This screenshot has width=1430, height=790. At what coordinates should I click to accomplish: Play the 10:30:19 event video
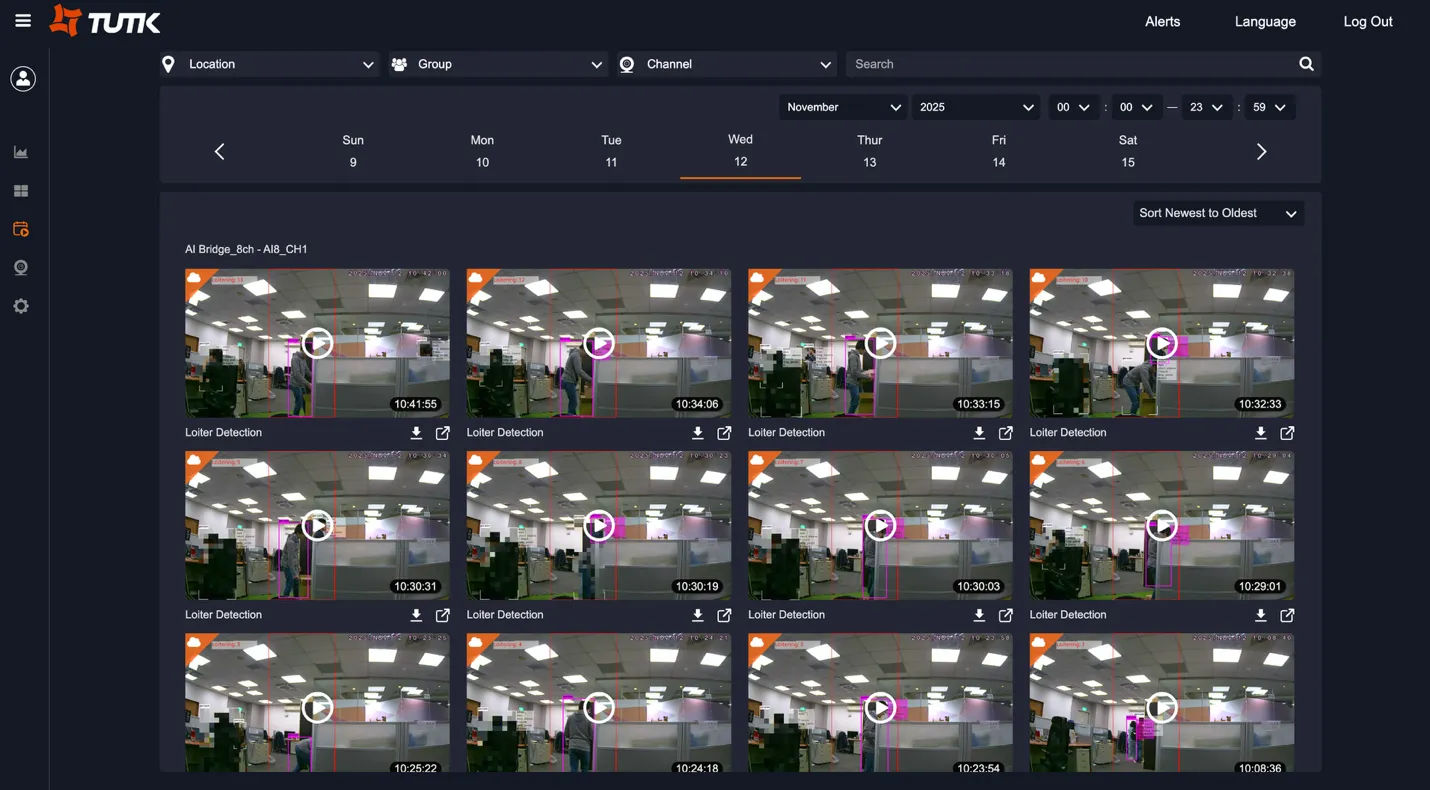tap(598, 525)
